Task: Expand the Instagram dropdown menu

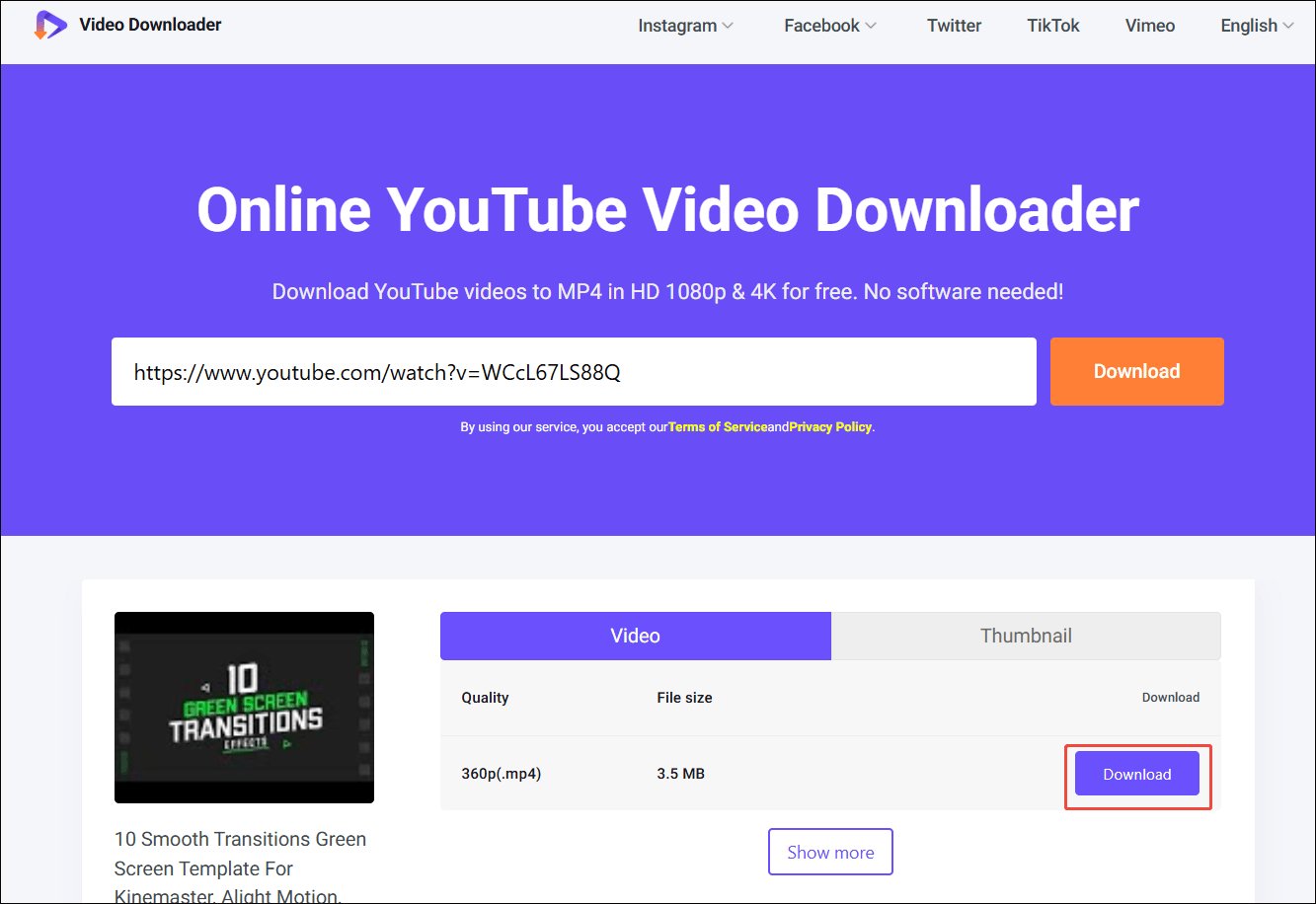Action: (x=686, y=26)
